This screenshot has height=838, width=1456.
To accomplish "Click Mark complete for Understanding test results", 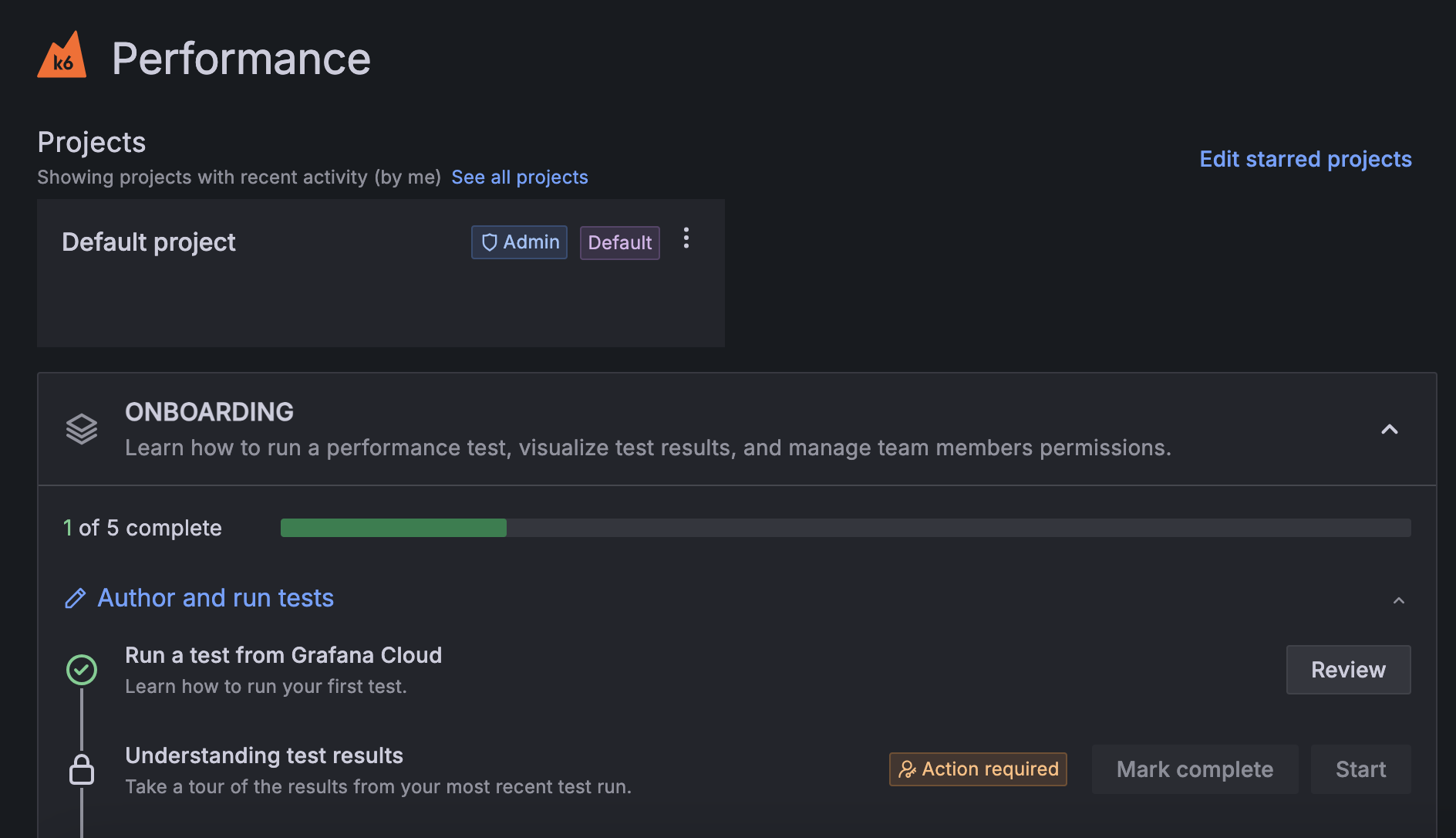I will click(1195, 769).
